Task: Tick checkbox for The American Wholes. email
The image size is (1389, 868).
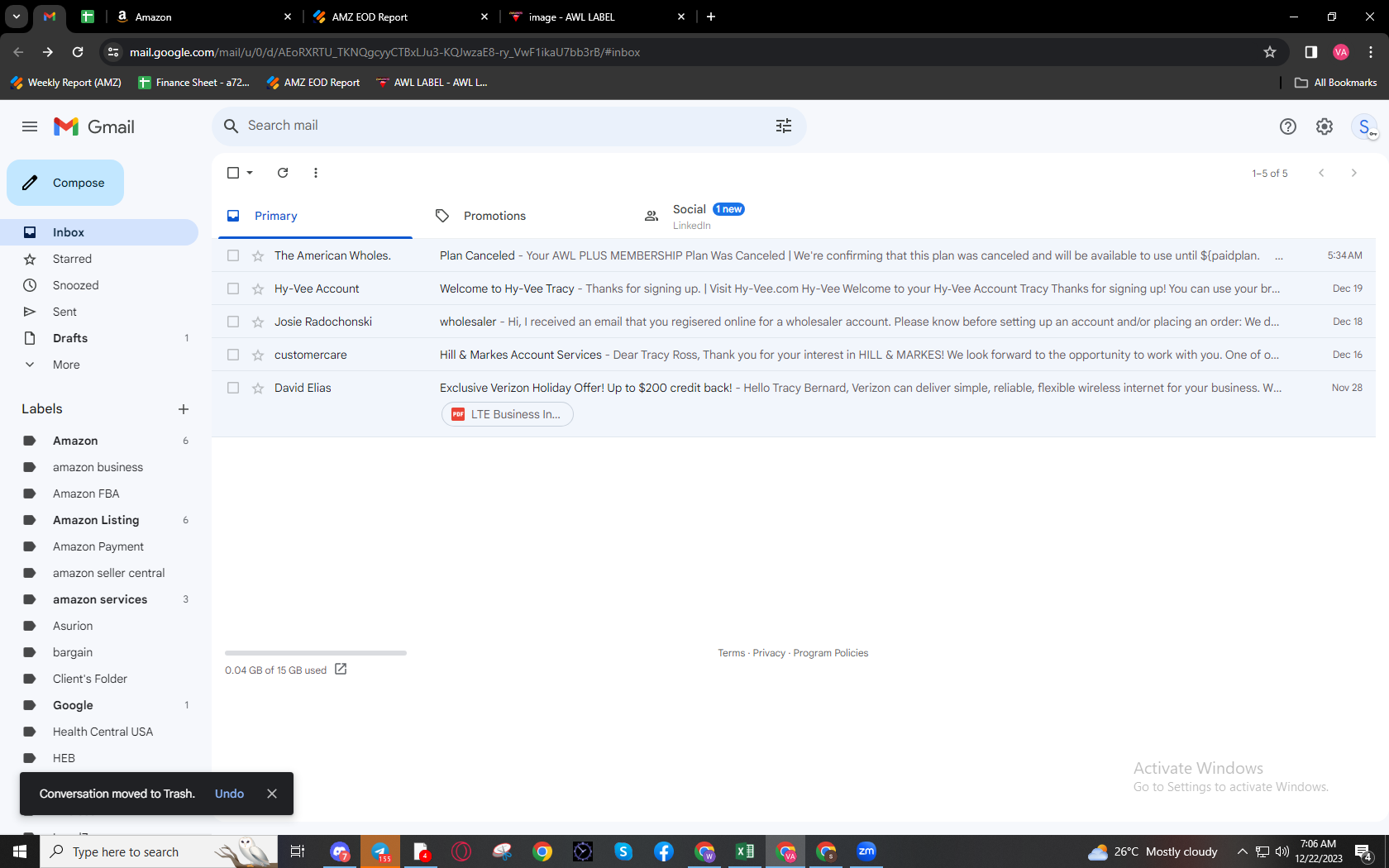Action: point(233,255)
